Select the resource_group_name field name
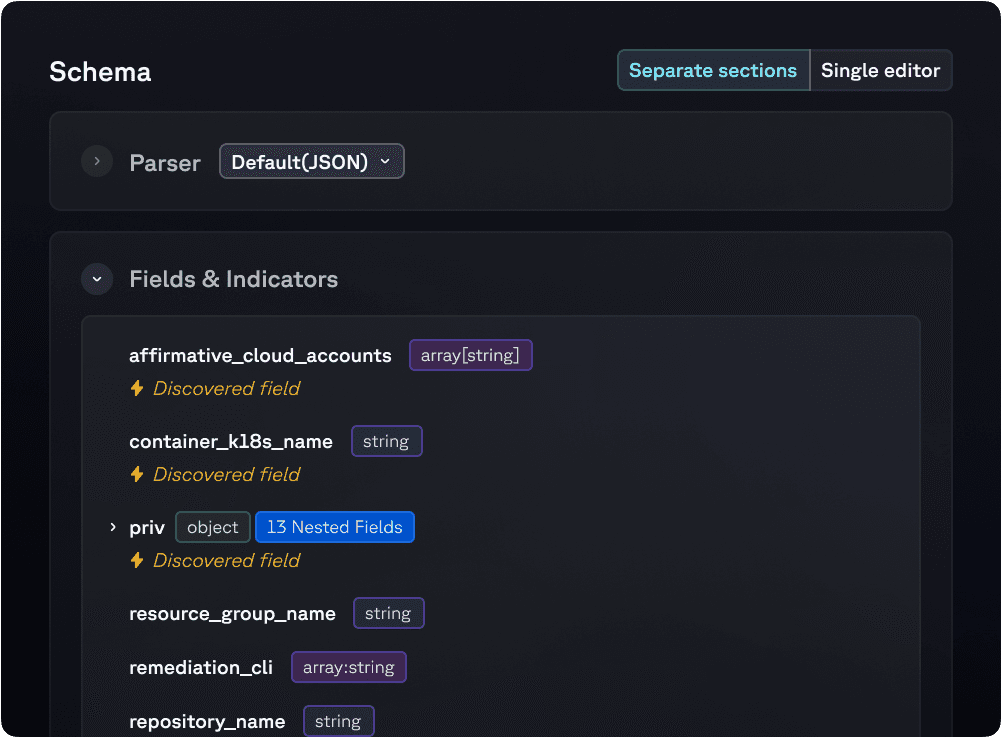 [232, 614]
